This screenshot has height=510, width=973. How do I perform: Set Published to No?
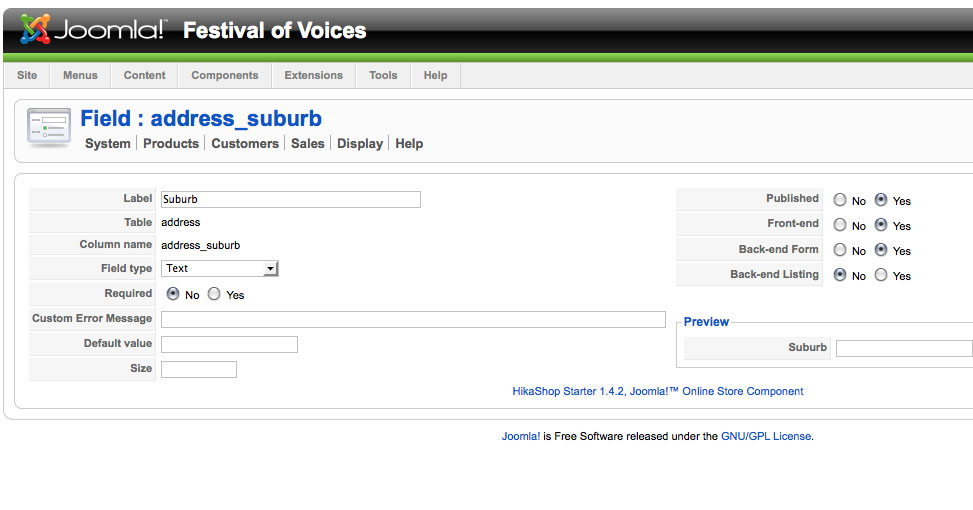840,200
